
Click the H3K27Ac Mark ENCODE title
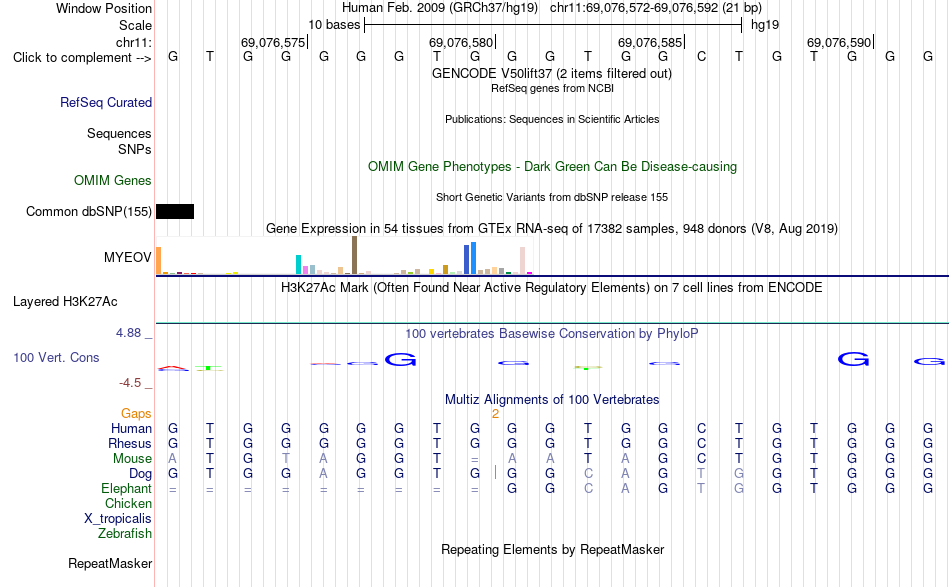[552, 288]
